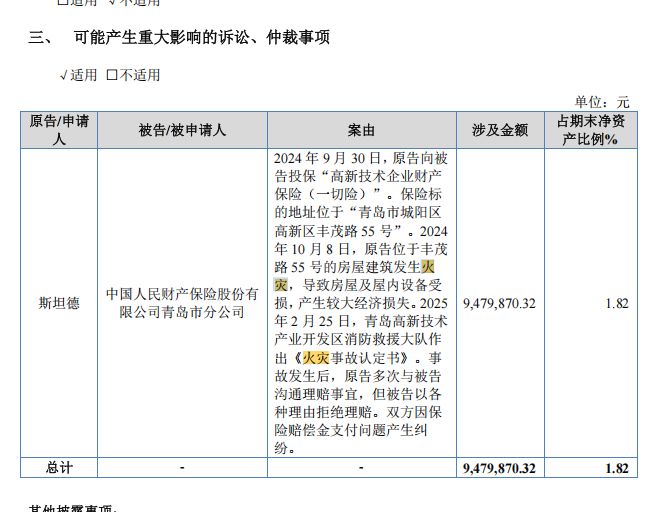This screenshot has height=512, width=656.
Task: Click the 总计 row label
Action: (59, 468)
